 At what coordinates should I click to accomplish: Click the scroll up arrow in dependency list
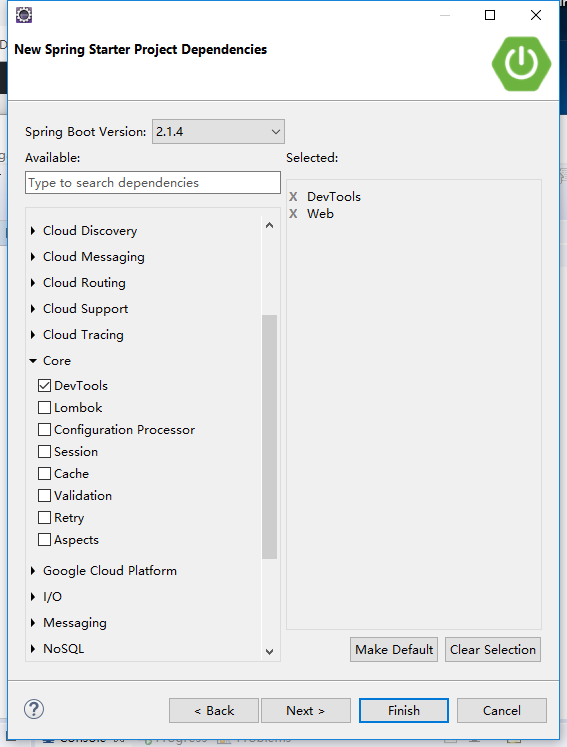point(269,225)
